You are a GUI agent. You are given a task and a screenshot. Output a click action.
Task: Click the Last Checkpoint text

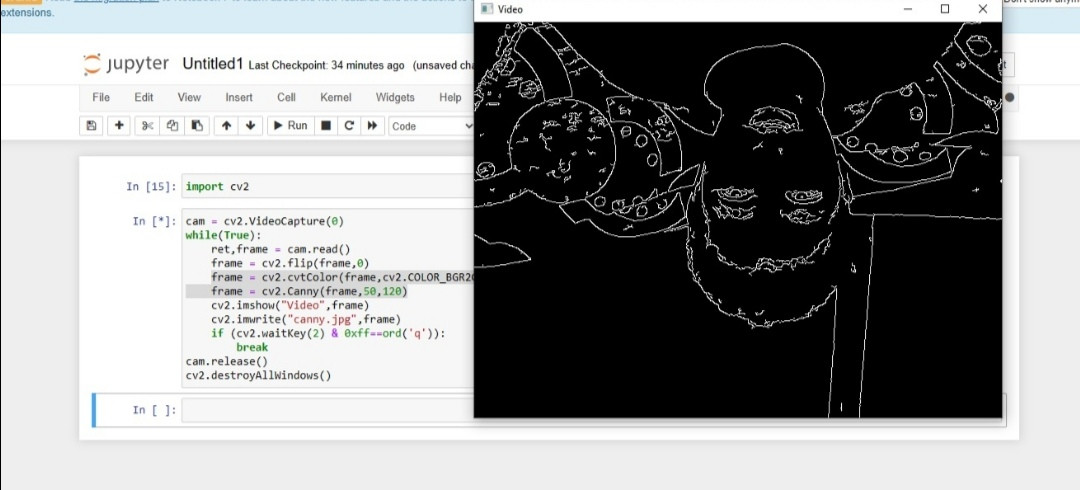coord(326,65)
